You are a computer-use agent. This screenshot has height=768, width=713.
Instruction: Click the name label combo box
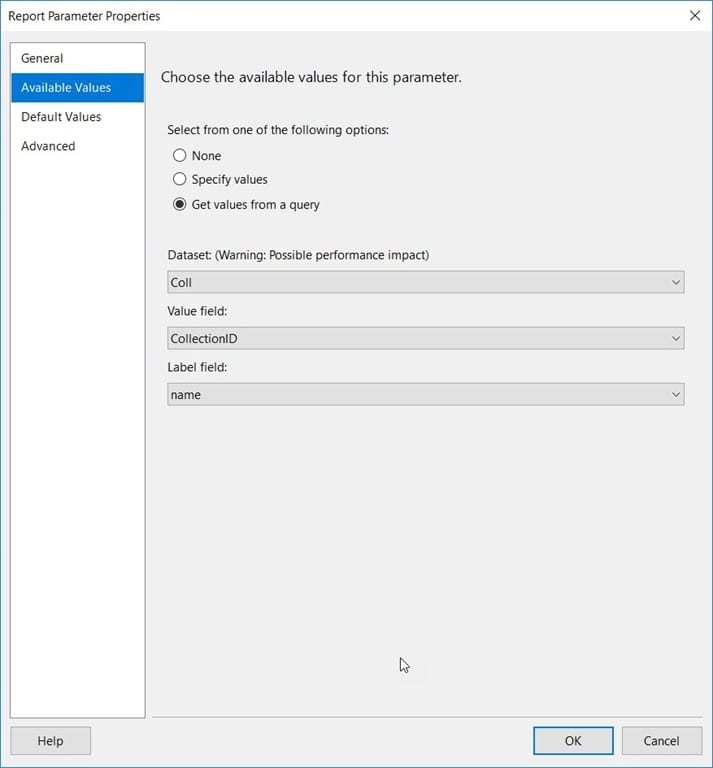426,395
